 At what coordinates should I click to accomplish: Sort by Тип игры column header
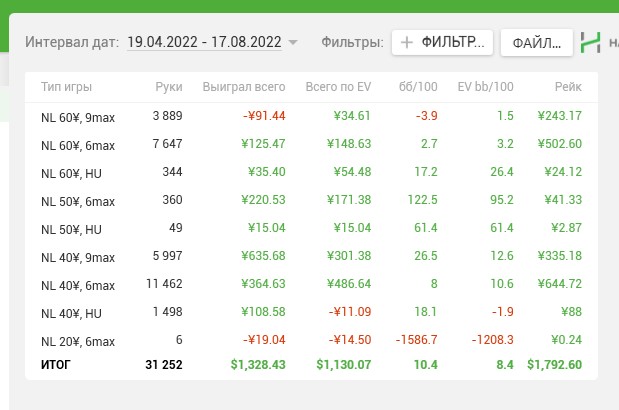click(x=66, y=87)
